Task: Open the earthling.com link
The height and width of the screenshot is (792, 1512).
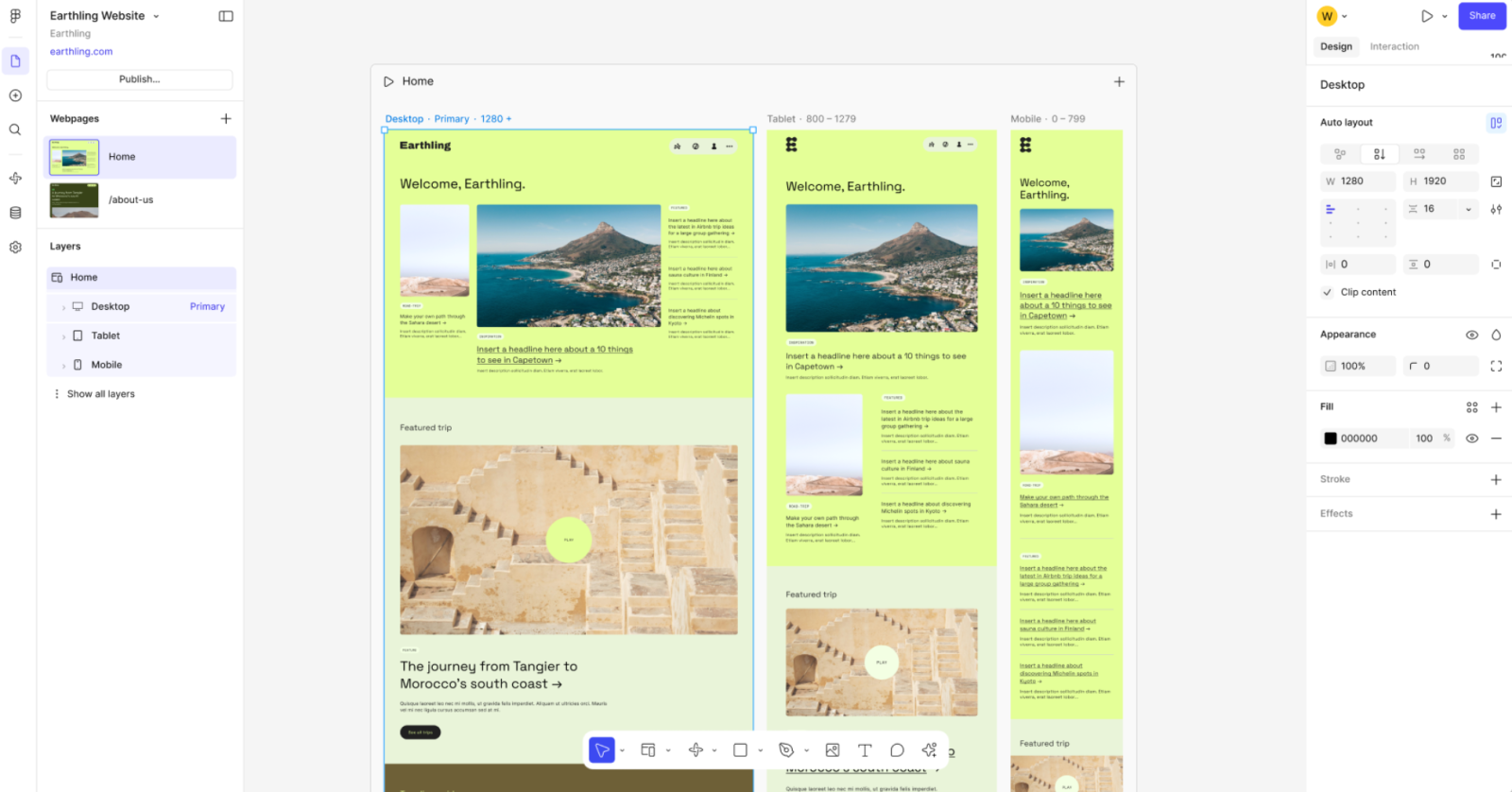Action: 81,52
